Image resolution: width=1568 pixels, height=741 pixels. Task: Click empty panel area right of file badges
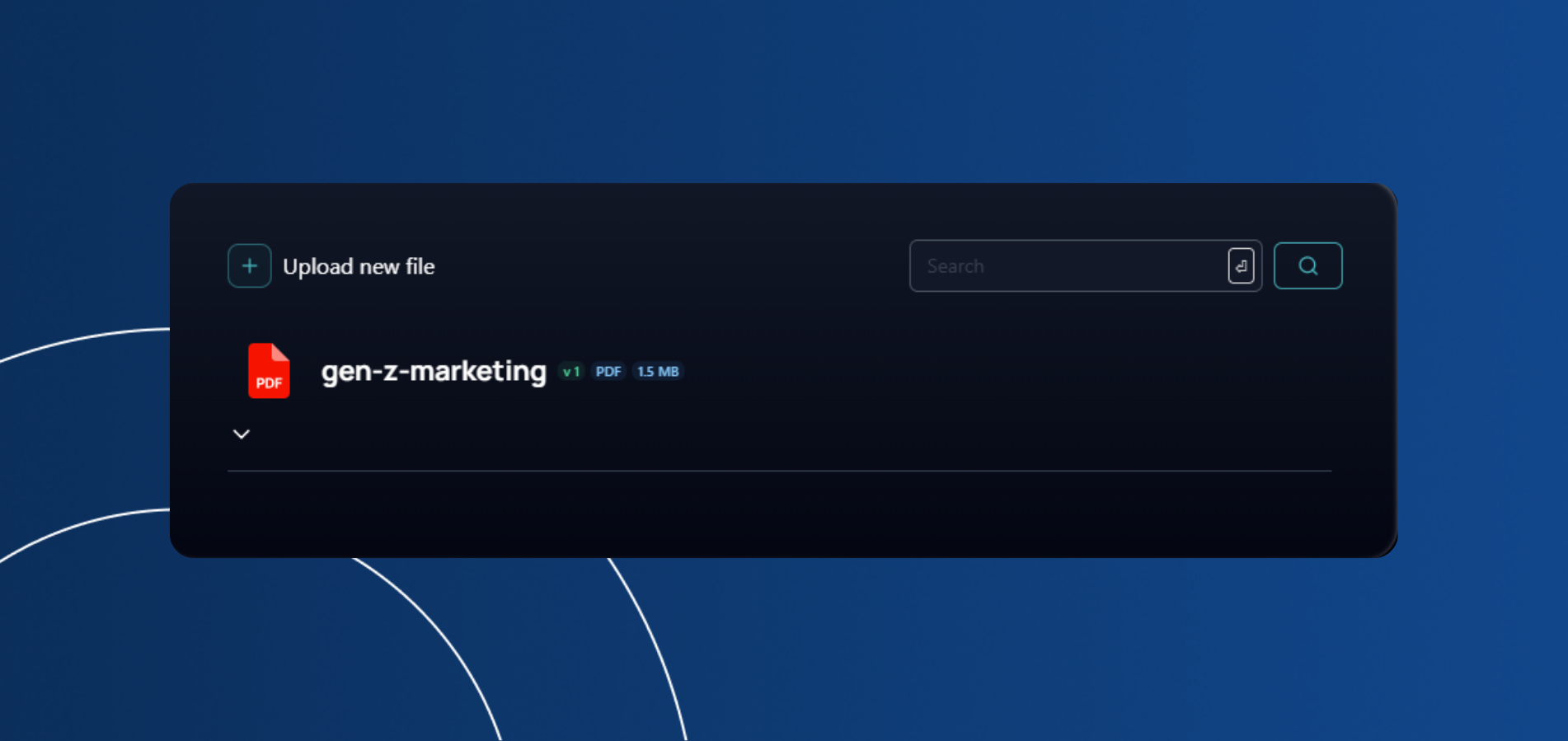989,371
